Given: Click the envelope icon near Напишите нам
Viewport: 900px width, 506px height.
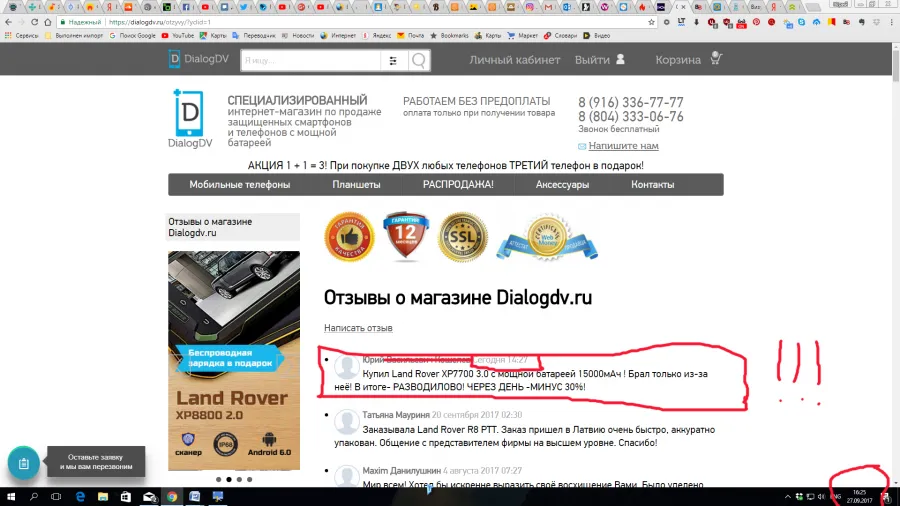Looking at the screenshot, I should [x=582, y=146].
